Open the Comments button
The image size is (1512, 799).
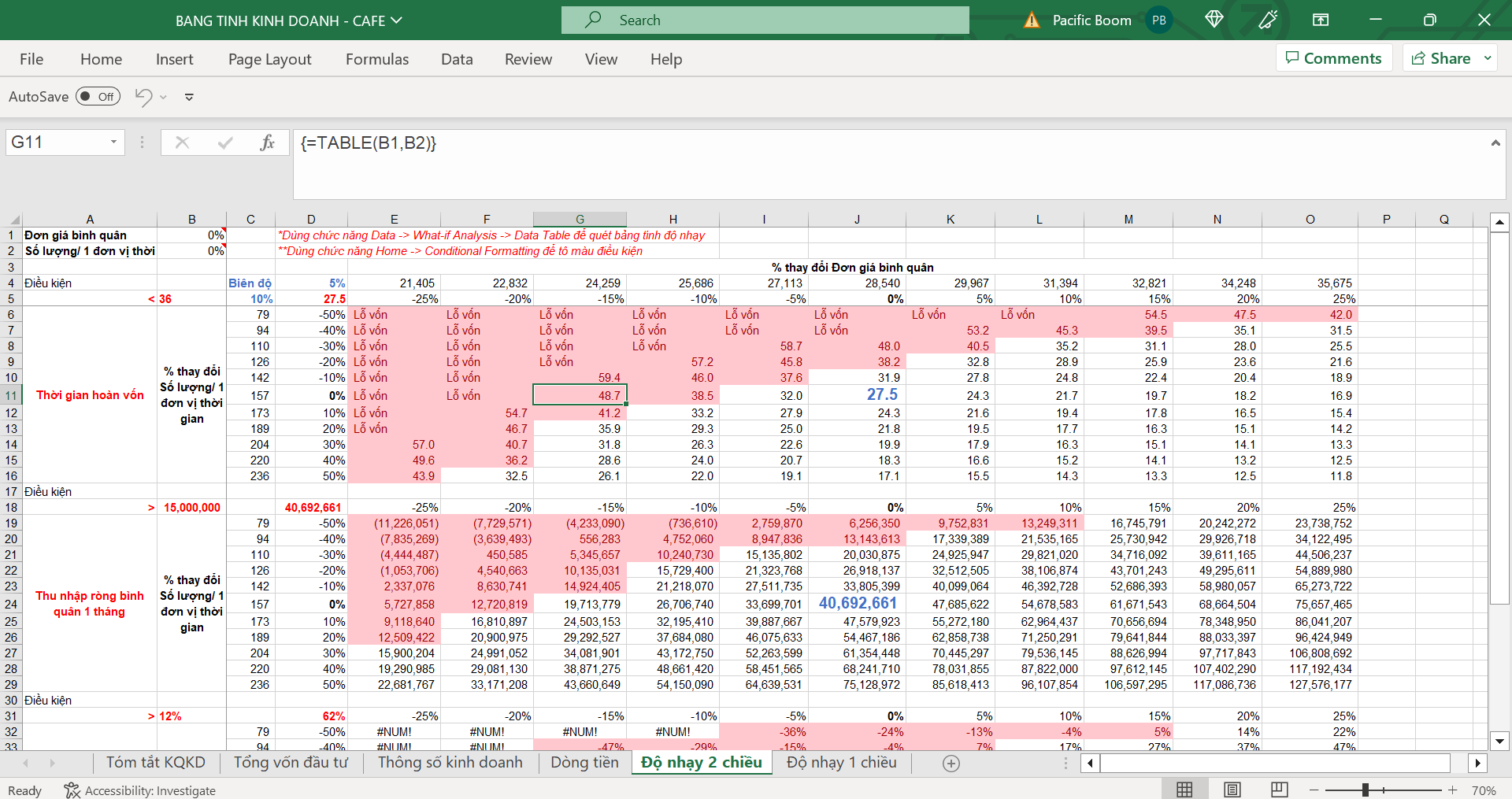point(1334,58)
